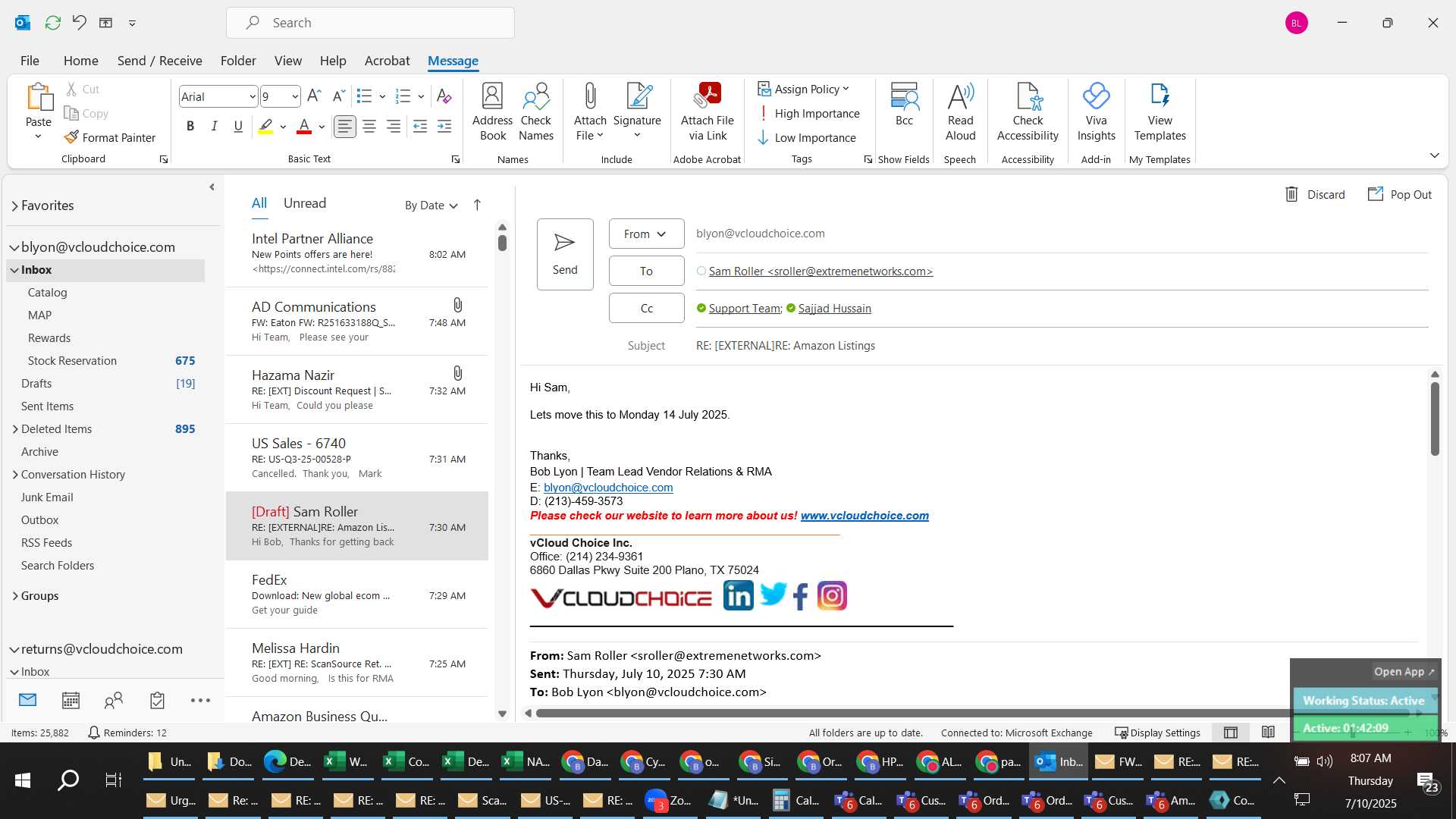Select the All messages filter tab
The height and width of the screenshot is (819, 1456).
pyautogui.click(x=259, y=203)
